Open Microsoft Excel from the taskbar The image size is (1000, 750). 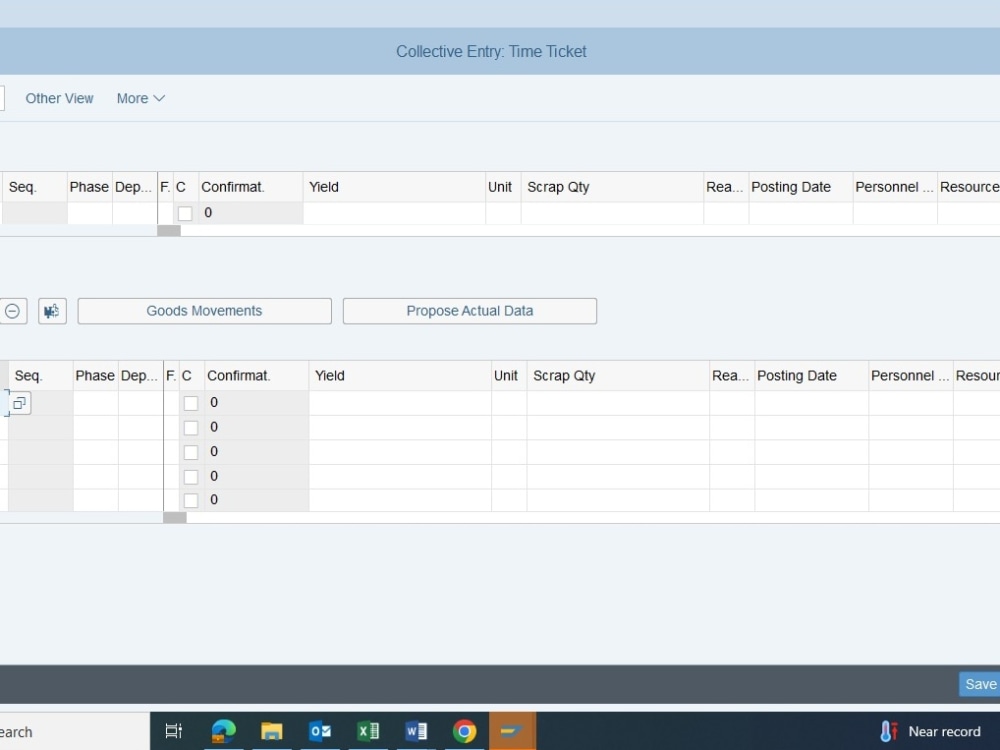coord(368,731)
